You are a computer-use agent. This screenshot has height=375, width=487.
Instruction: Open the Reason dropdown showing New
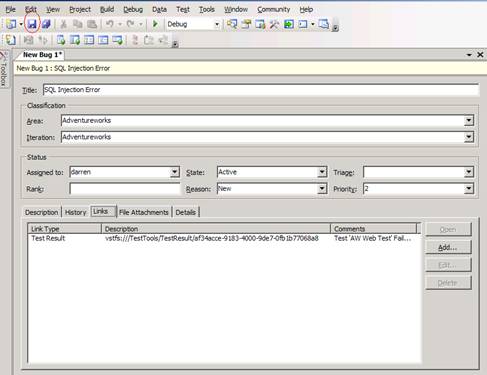(x=322, y=189)
